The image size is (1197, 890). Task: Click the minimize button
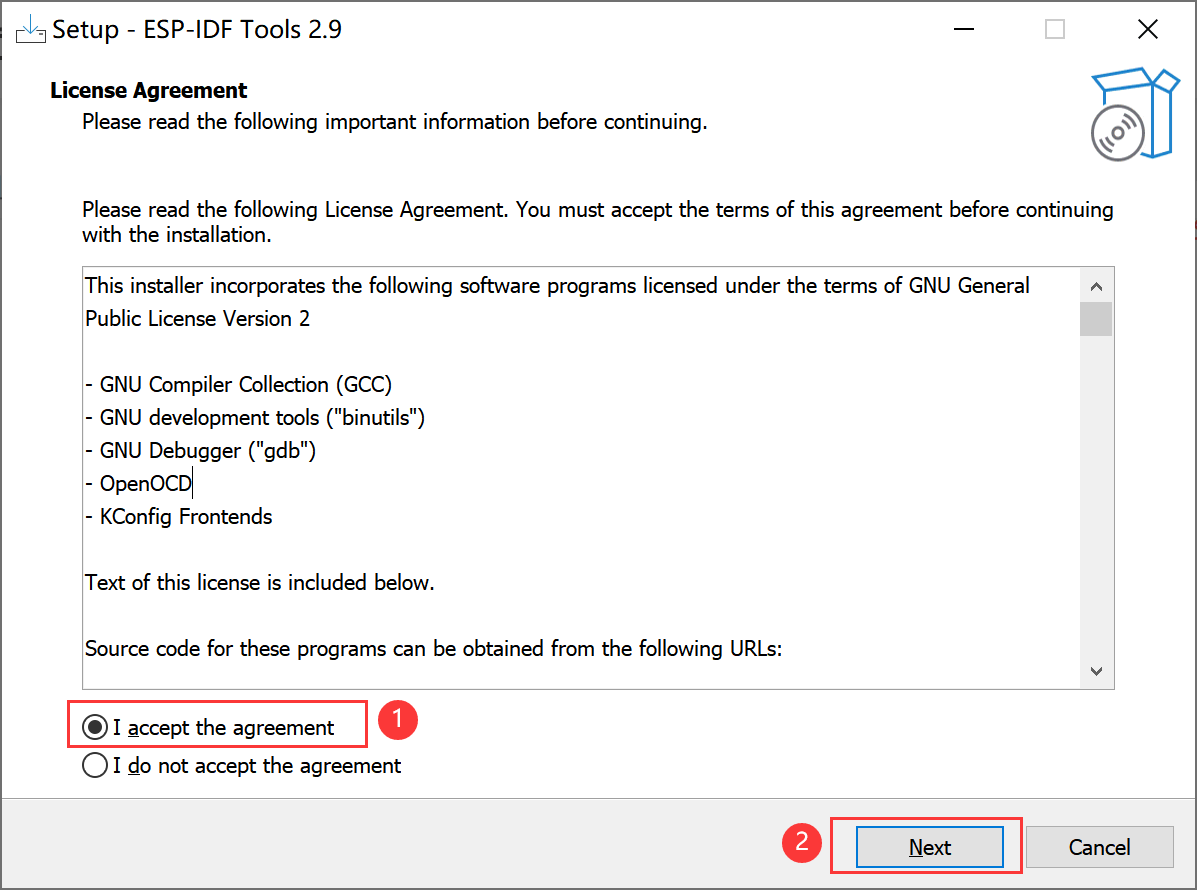(x=963, y=29)
